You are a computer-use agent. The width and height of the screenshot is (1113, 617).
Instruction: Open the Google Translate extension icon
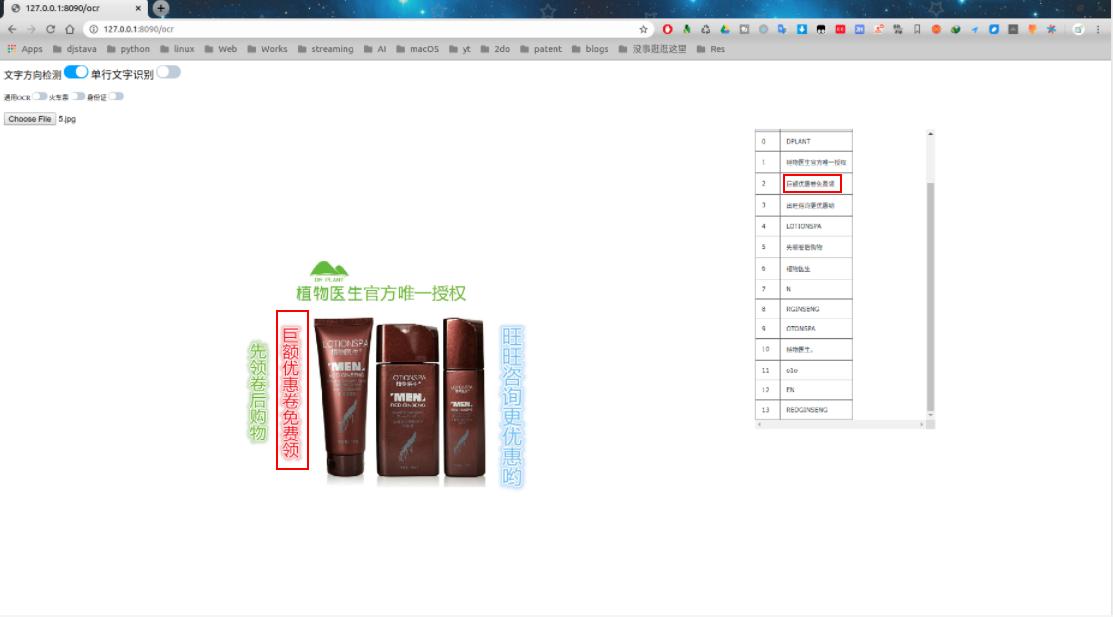(782, 29)
